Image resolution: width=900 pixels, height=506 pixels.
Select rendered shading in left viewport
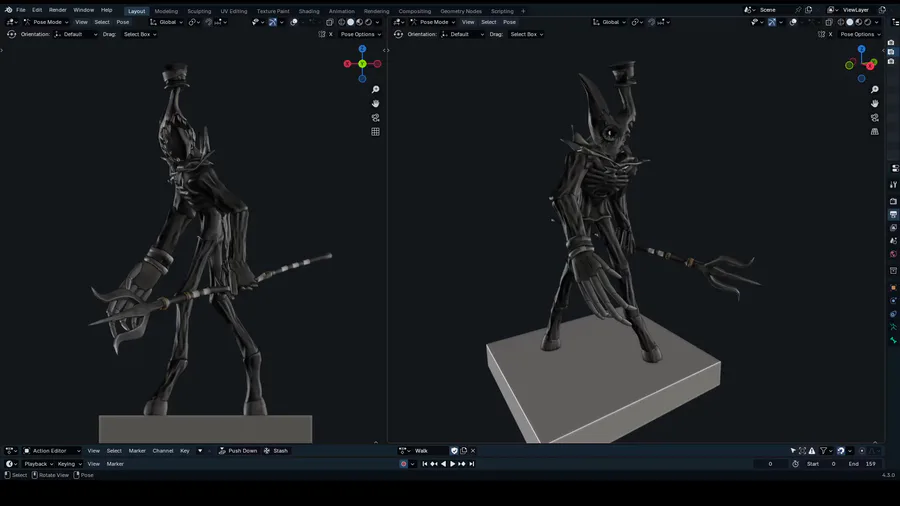368,22
